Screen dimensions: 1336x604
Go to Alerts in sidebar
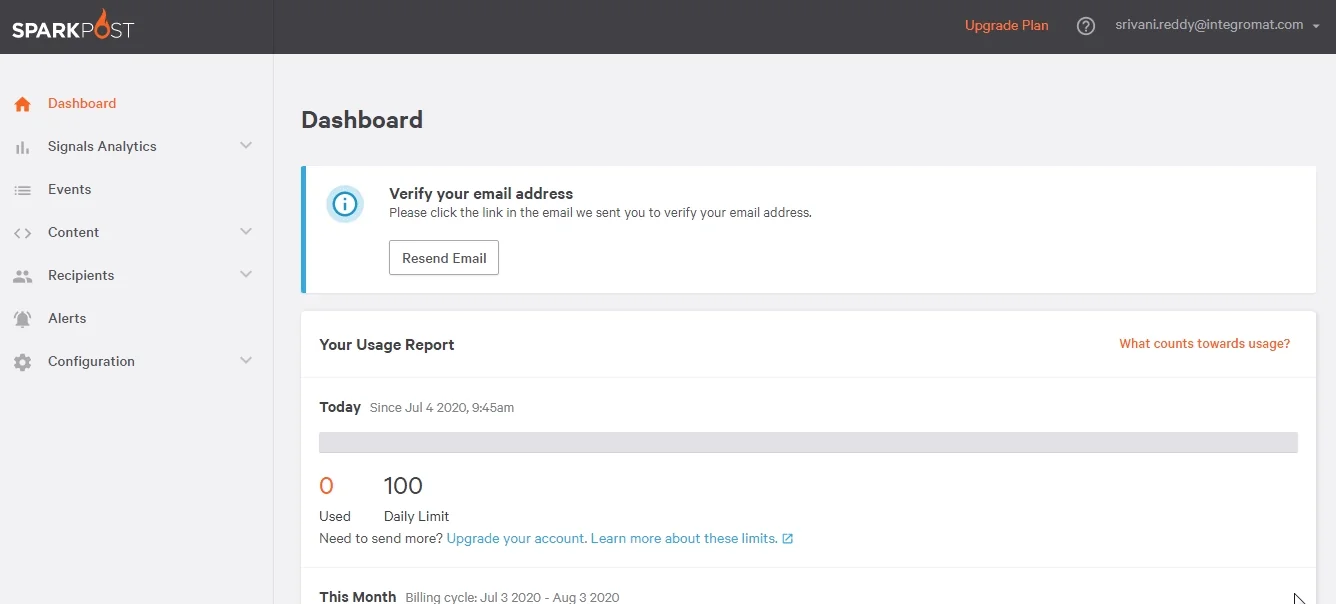[67, 318]
